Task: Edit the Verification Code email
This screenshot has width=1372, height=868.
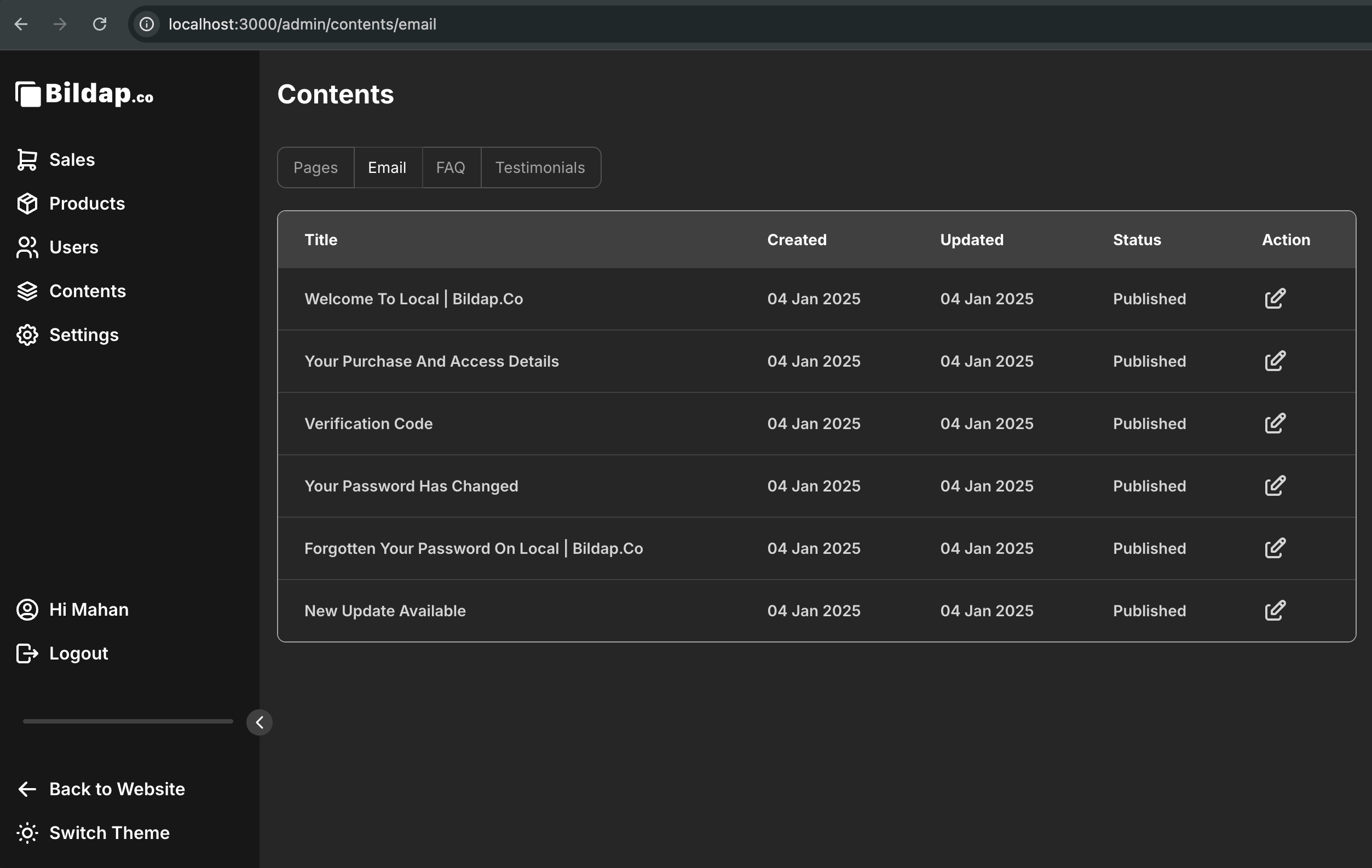Action: [x=1275, y=423]
